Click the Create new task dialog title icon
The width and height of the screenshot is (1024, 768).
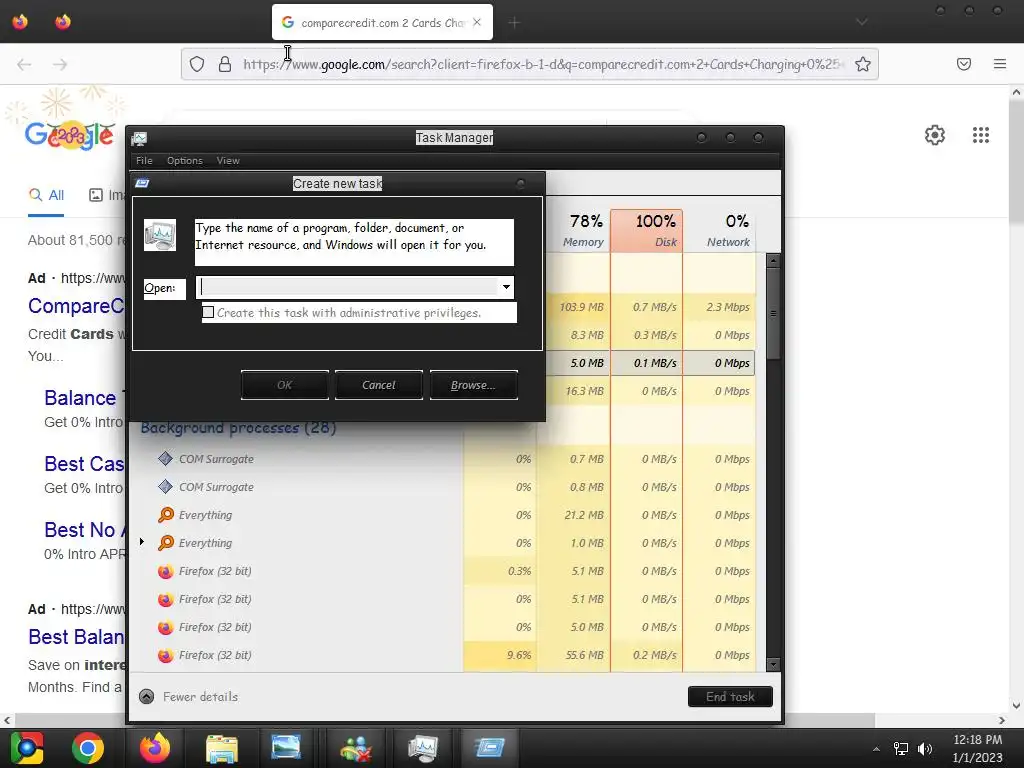coord(142,184)
